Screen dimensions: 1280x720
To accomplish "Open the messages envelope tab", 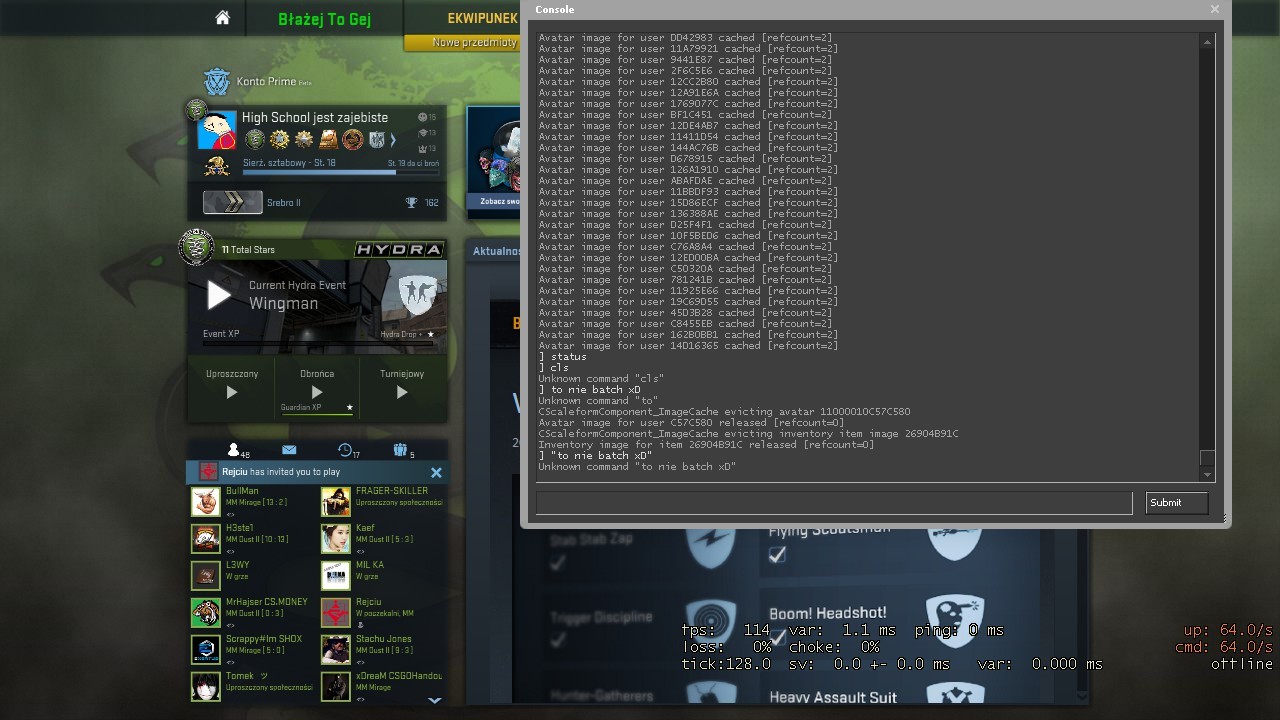I will [289, 450].
